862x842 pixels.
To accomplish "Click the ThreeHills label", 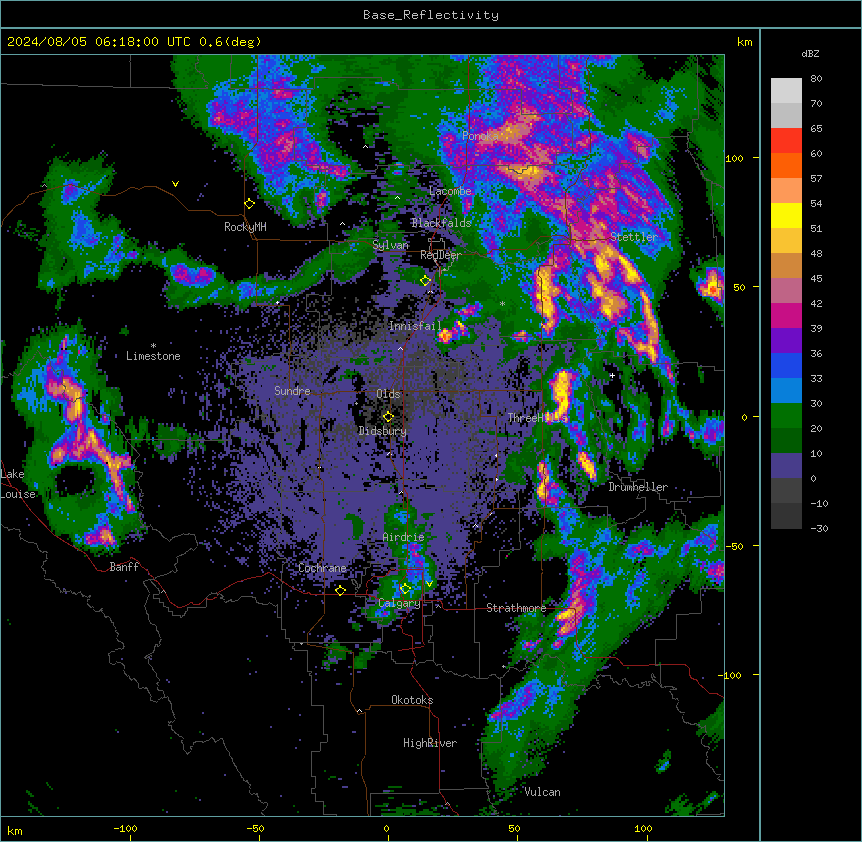I will point(537,418).
